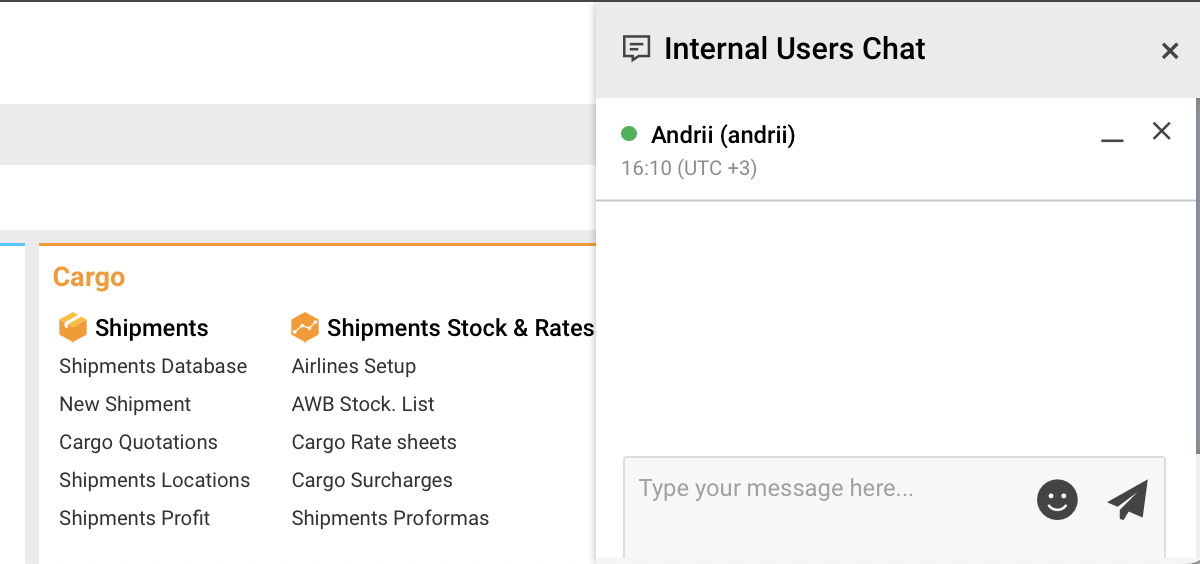Open Shipments Database
1200x564 pixels.
[x=153, y=366]
